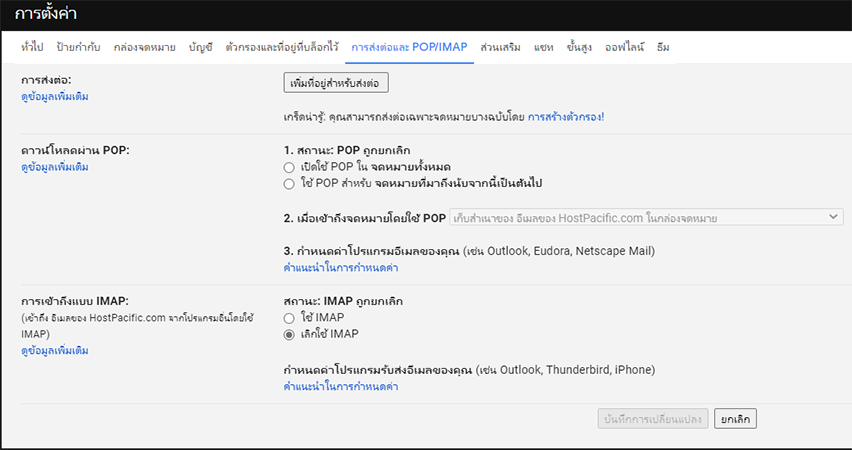The image size is (852, 450).
Task: Go to the บัญชี tab
Action: click(x=201, y=47)
